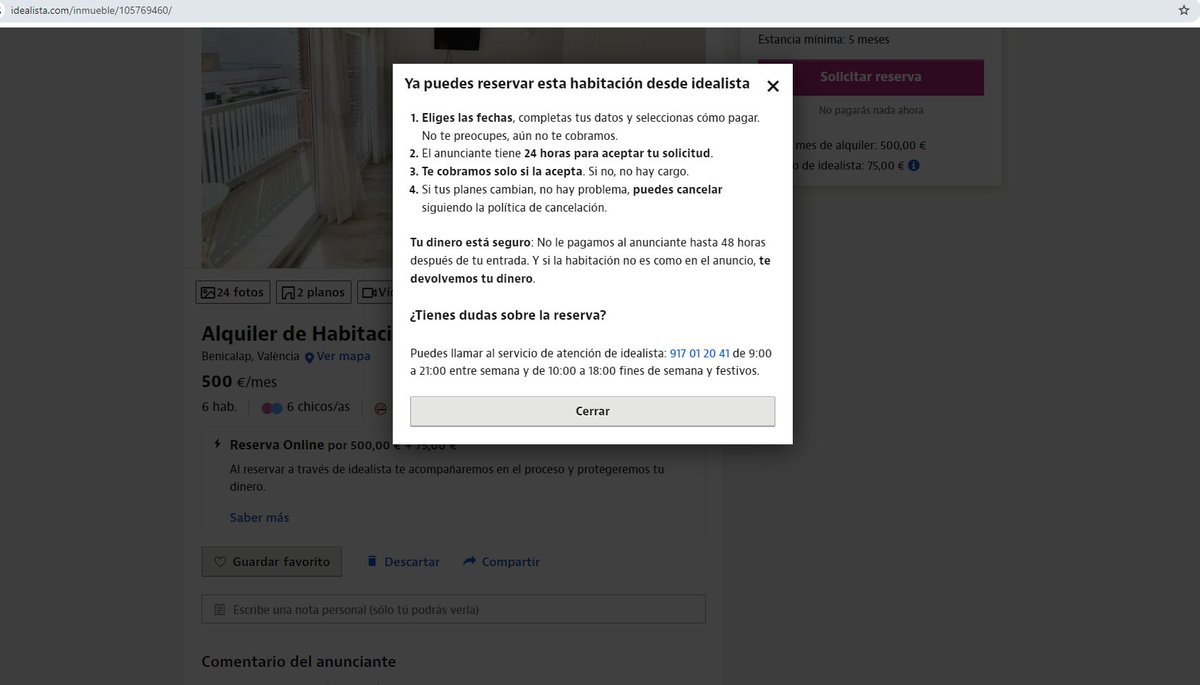This screenshot has height=685, width=1200.
Task: Bookmark this page with the star icon
Action: coord(1183,10)
